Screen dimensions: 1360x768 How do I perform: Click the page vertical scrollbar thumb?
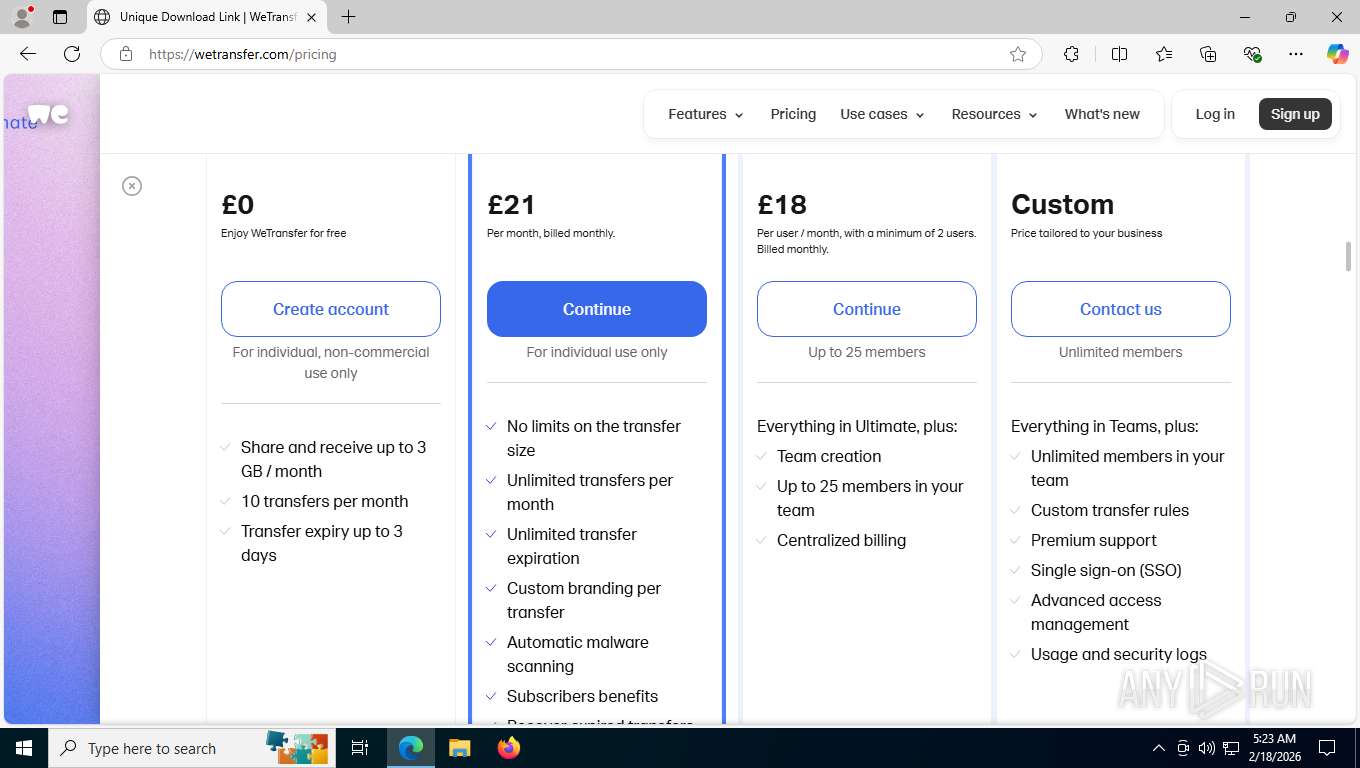point(1348,256)
